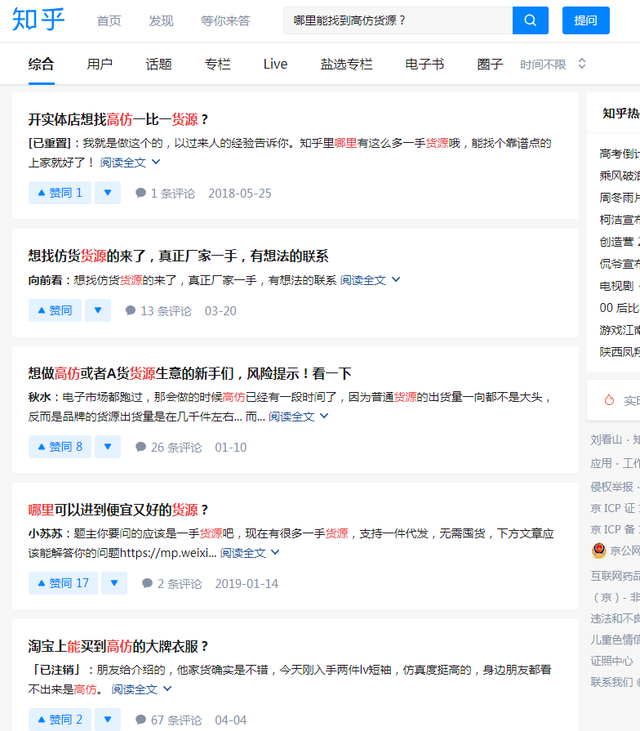
Task: Switch to the 用户 tab
Action: [x=100, y=64]
